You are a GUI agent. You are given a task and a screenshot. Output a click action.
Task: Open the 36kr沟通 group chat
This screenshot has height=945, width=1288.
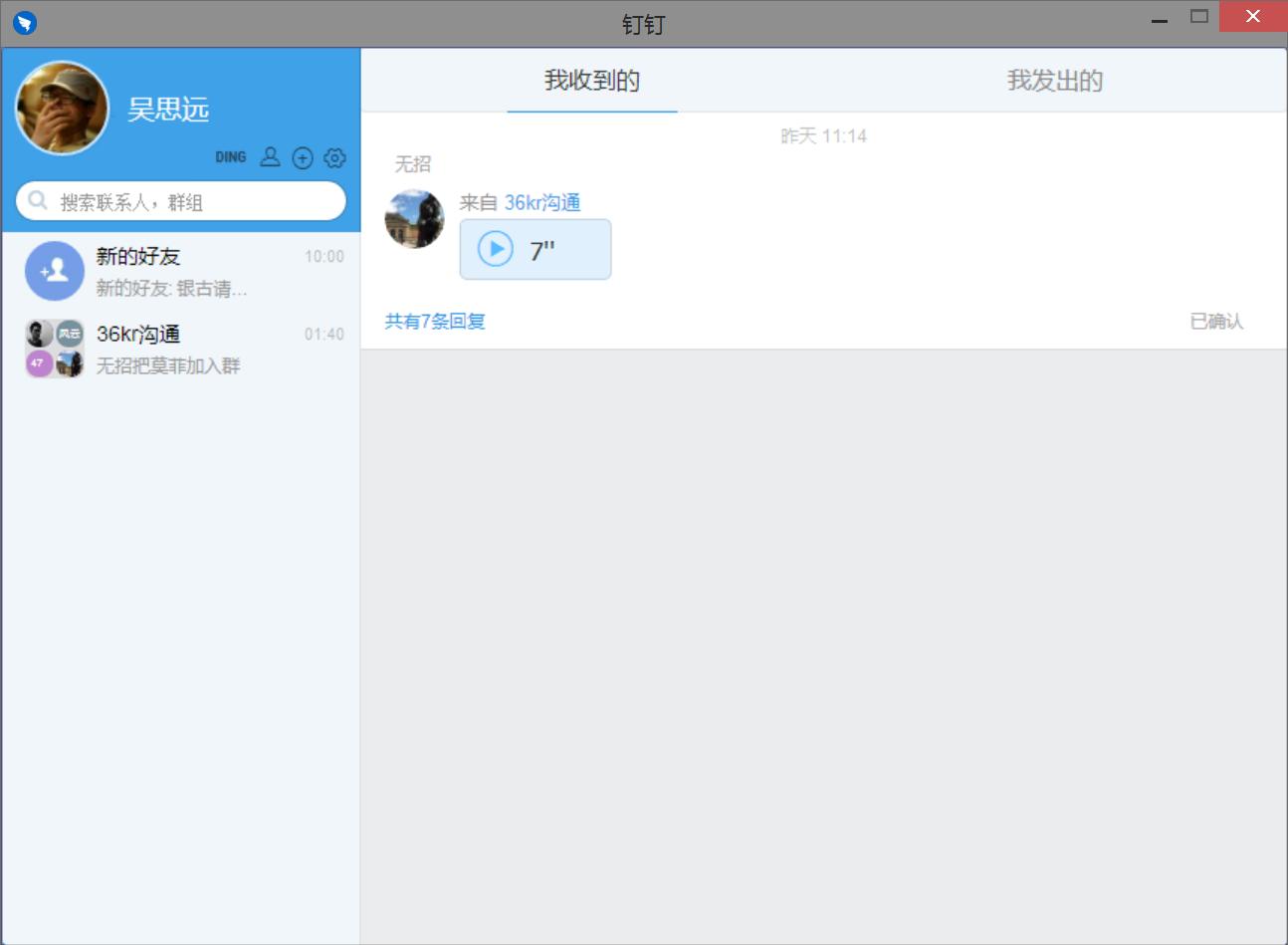pos(181,349)
